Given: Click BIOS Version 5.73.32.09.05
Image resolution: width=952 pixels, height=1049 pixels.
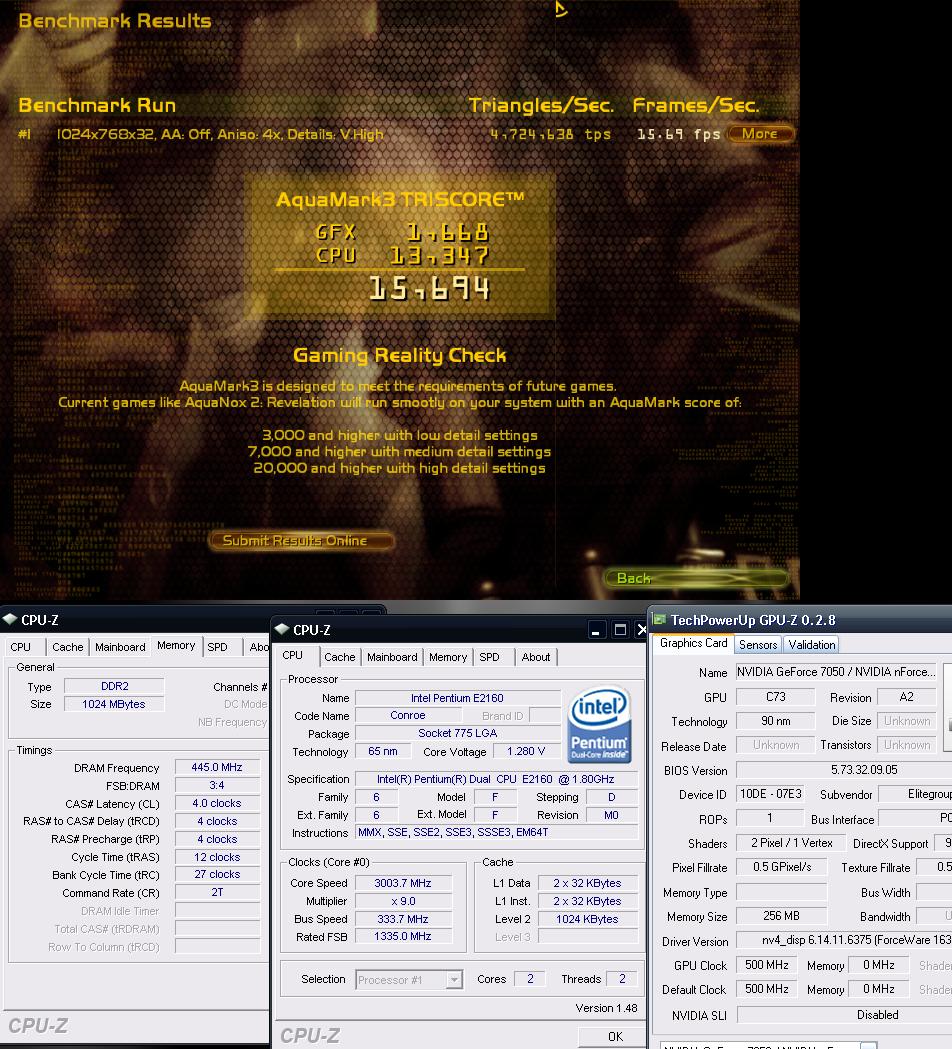Looking at the screenshot, I should tap(846, 770).
